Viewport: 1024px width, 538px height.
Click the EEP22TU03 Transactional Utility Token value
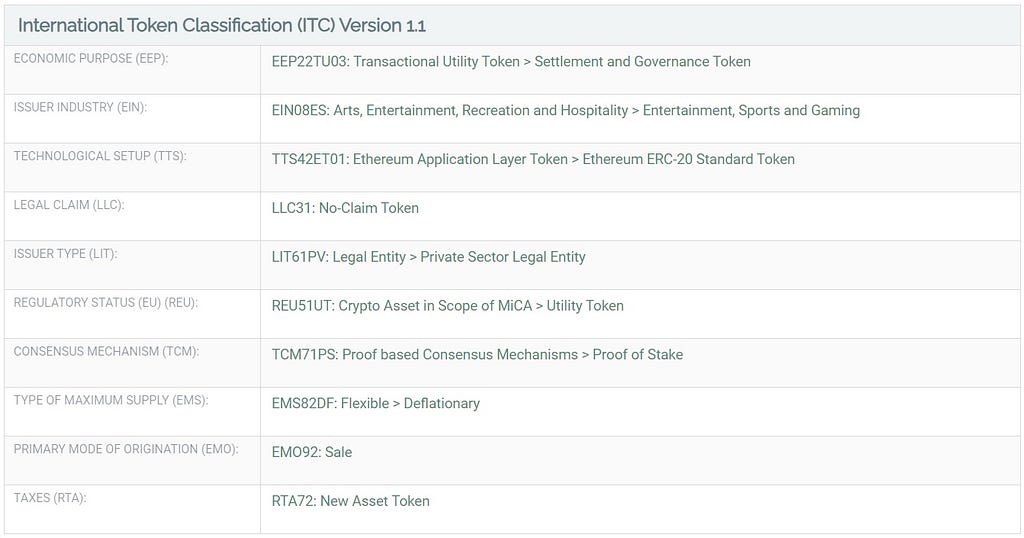511,61
